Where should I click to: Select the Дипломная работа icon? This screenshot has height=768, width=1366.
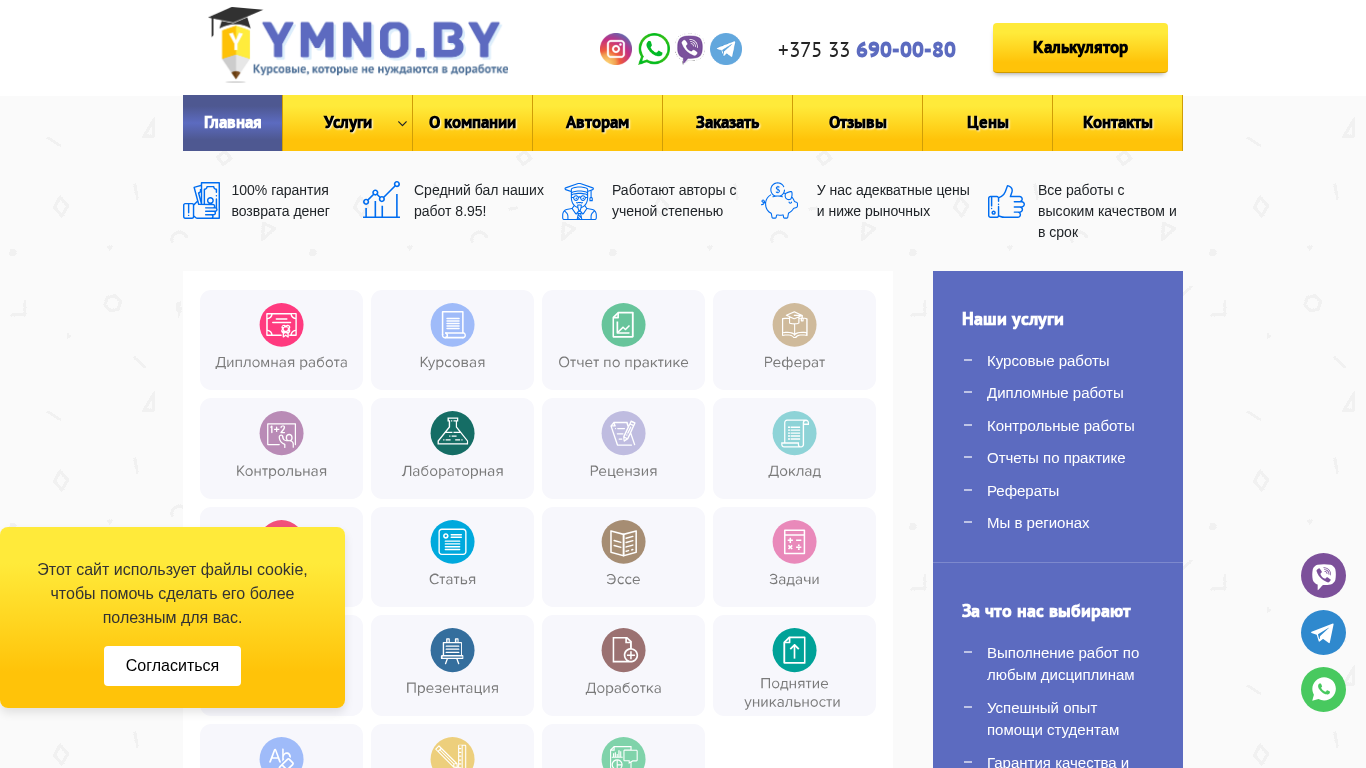click(x=282, y=325)
